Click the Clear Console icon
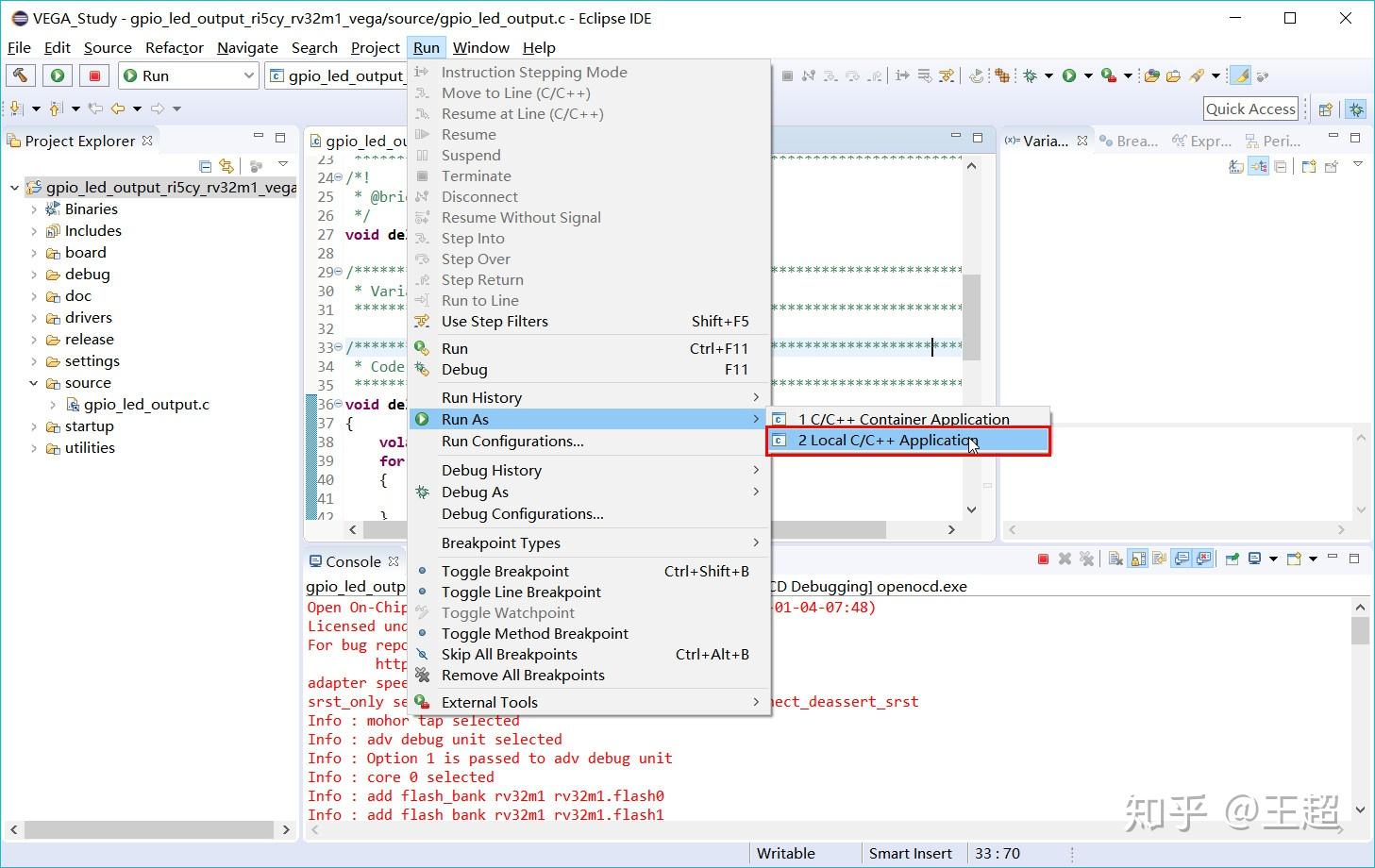This screenshot has height=868, width=1375. [1115, 559]
